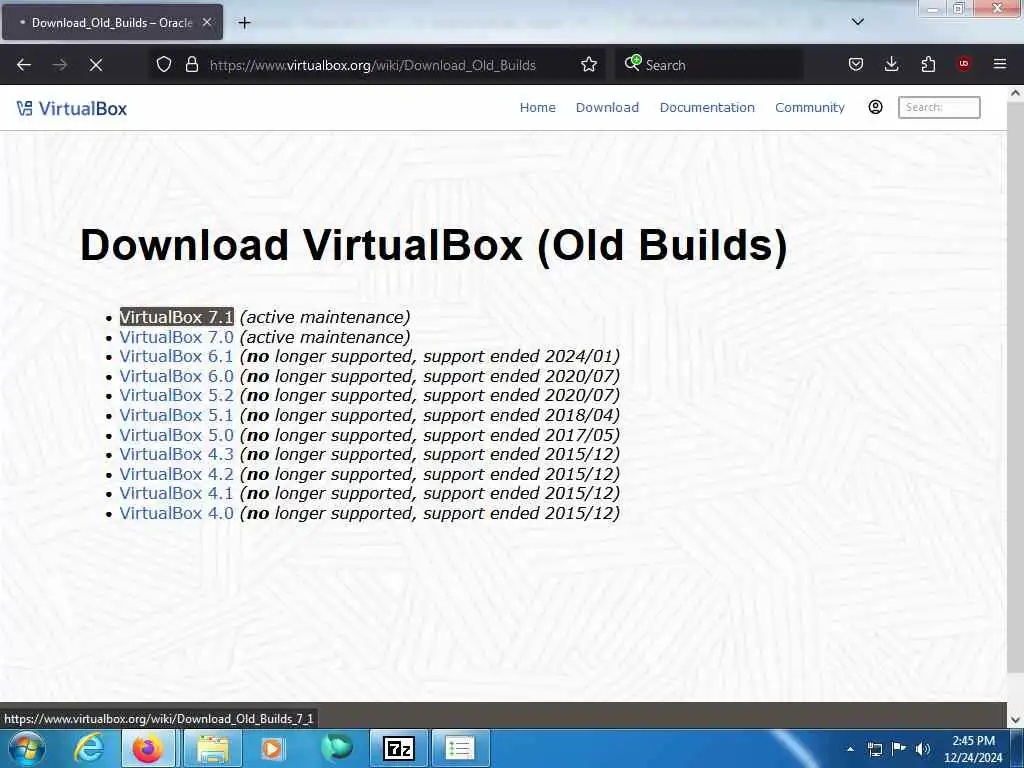
Task: Open the Windows Start button
Action: (x=27, y=748)
